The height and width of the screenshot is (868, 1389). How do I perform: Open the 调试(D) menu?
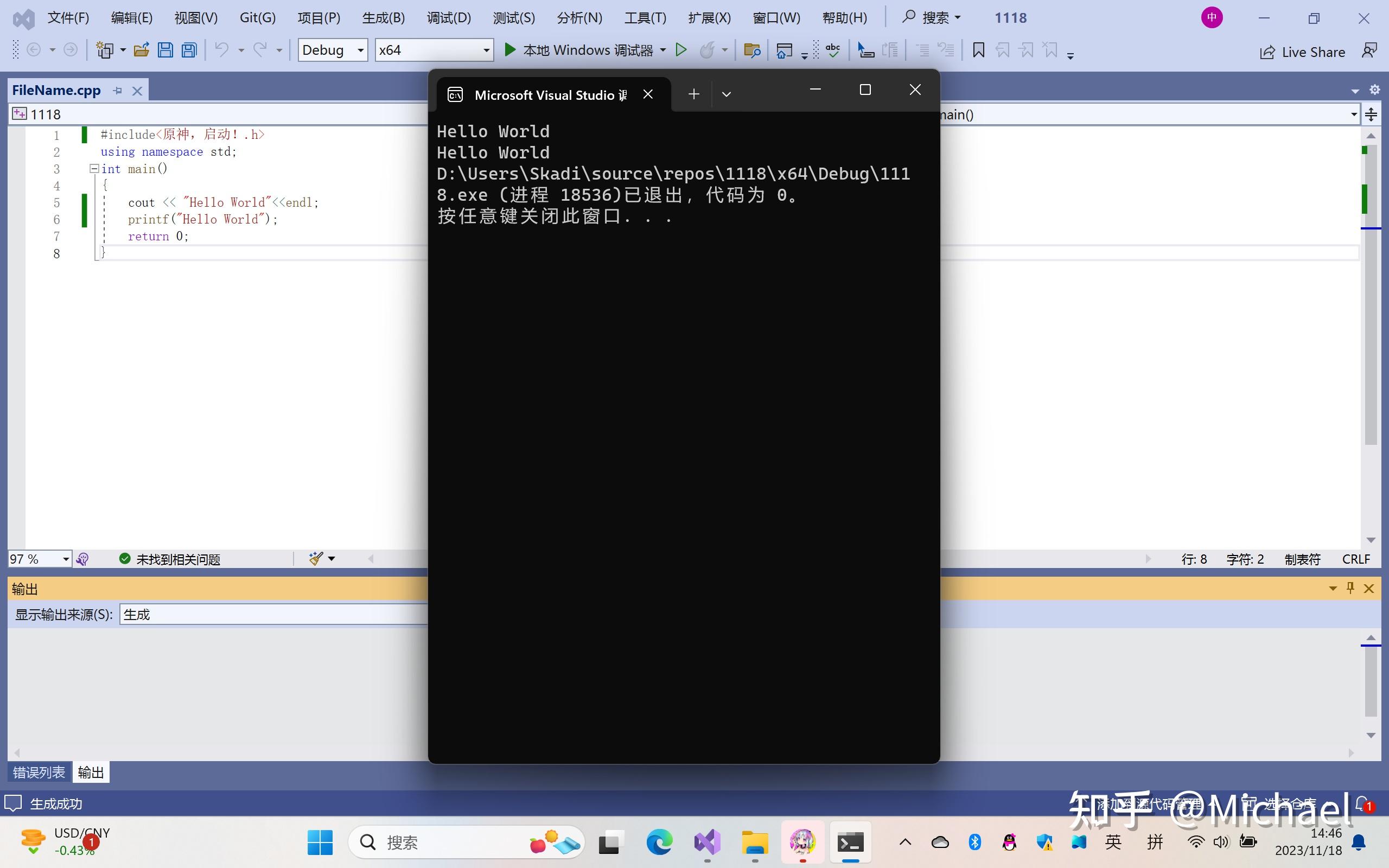[x=448, y=18]
